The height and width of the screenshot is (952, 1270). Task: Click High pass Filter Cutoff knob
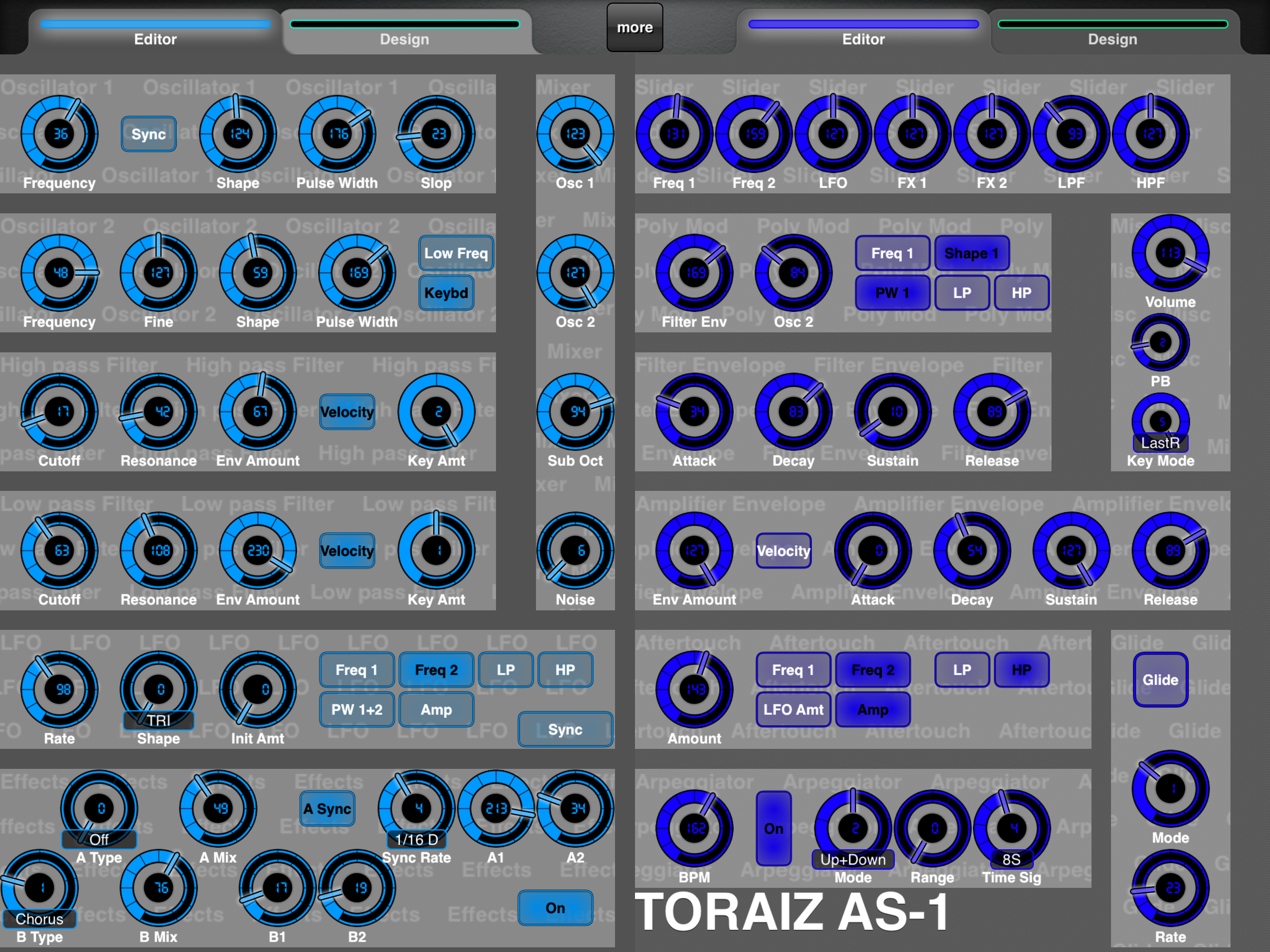click(60, 412)
